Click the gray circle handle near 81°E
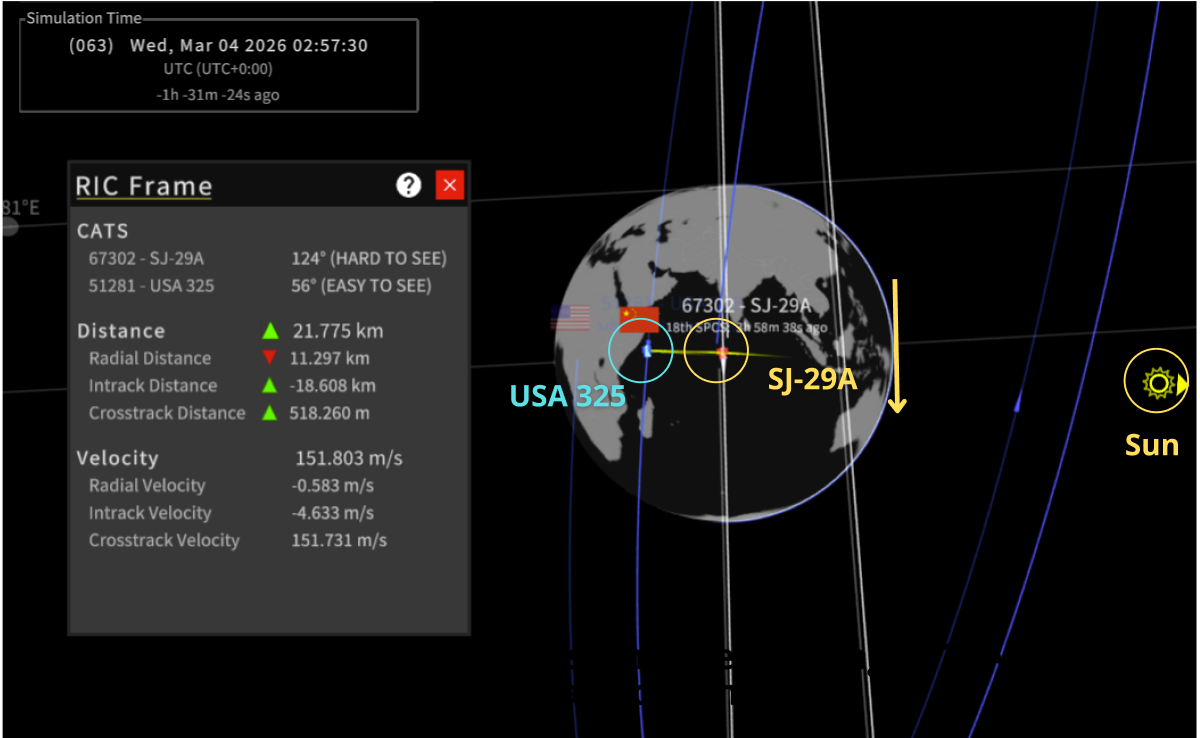This screenshot has height=738, width=1200. 9,227
